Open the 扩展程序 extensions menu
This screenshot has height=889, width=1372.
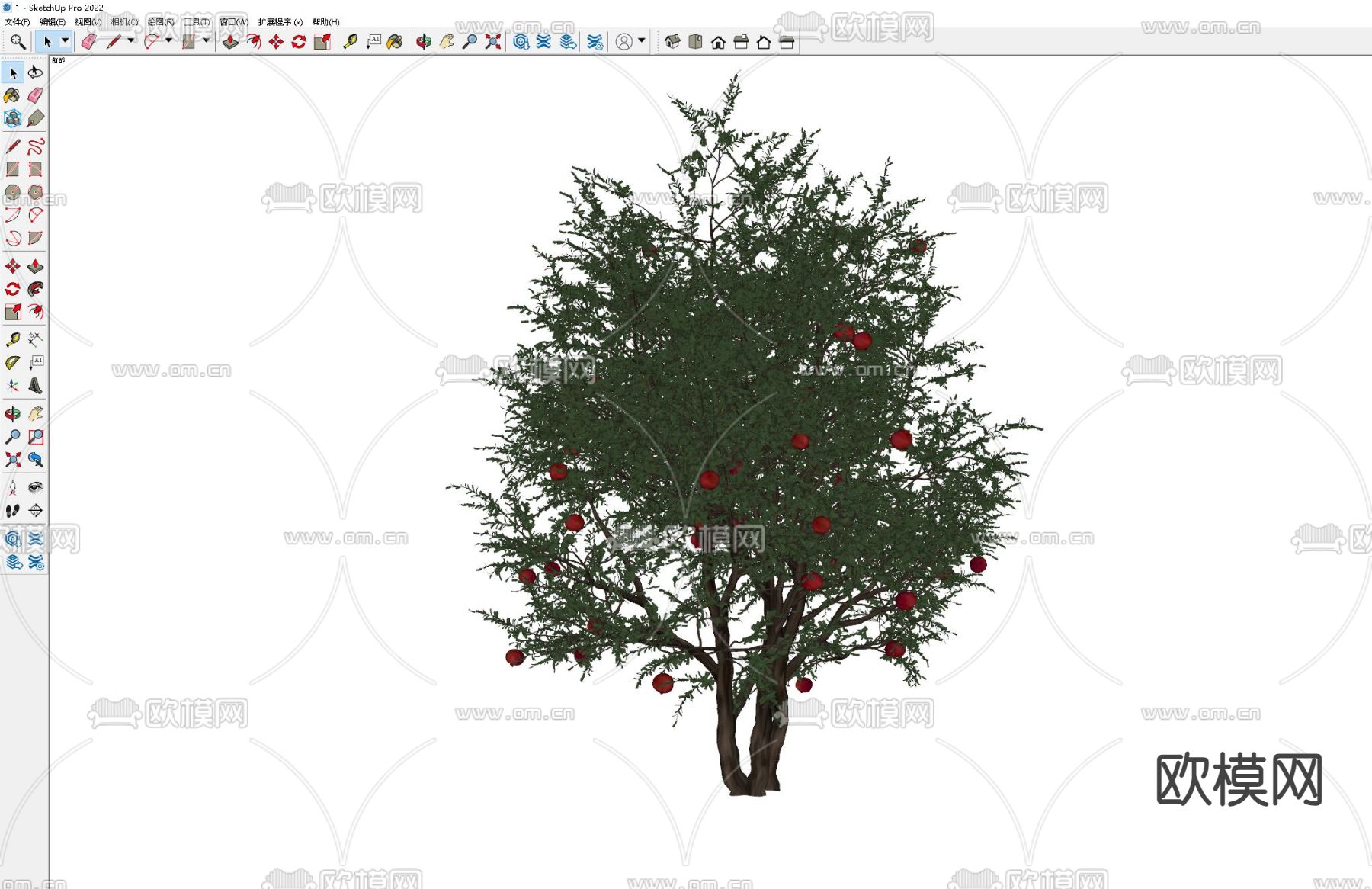tap(280, 22)
